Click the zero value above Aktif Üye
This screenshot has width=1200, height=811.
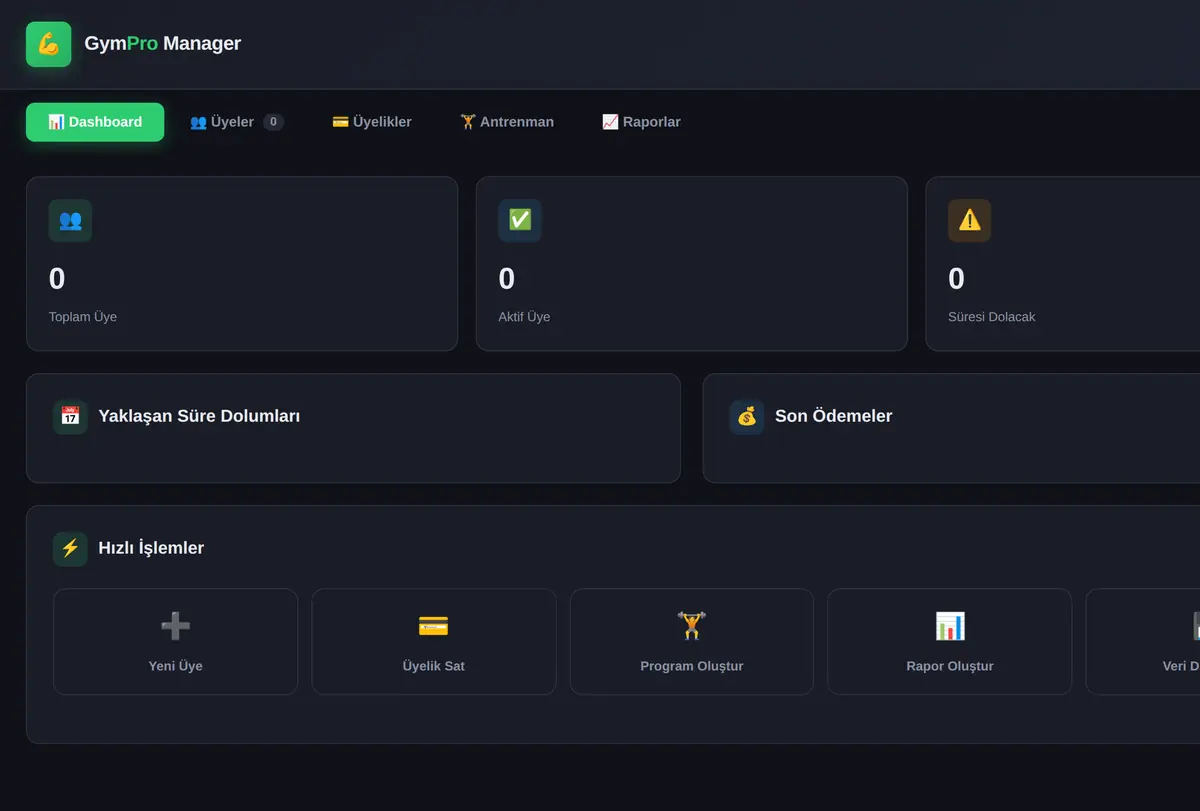507,279
